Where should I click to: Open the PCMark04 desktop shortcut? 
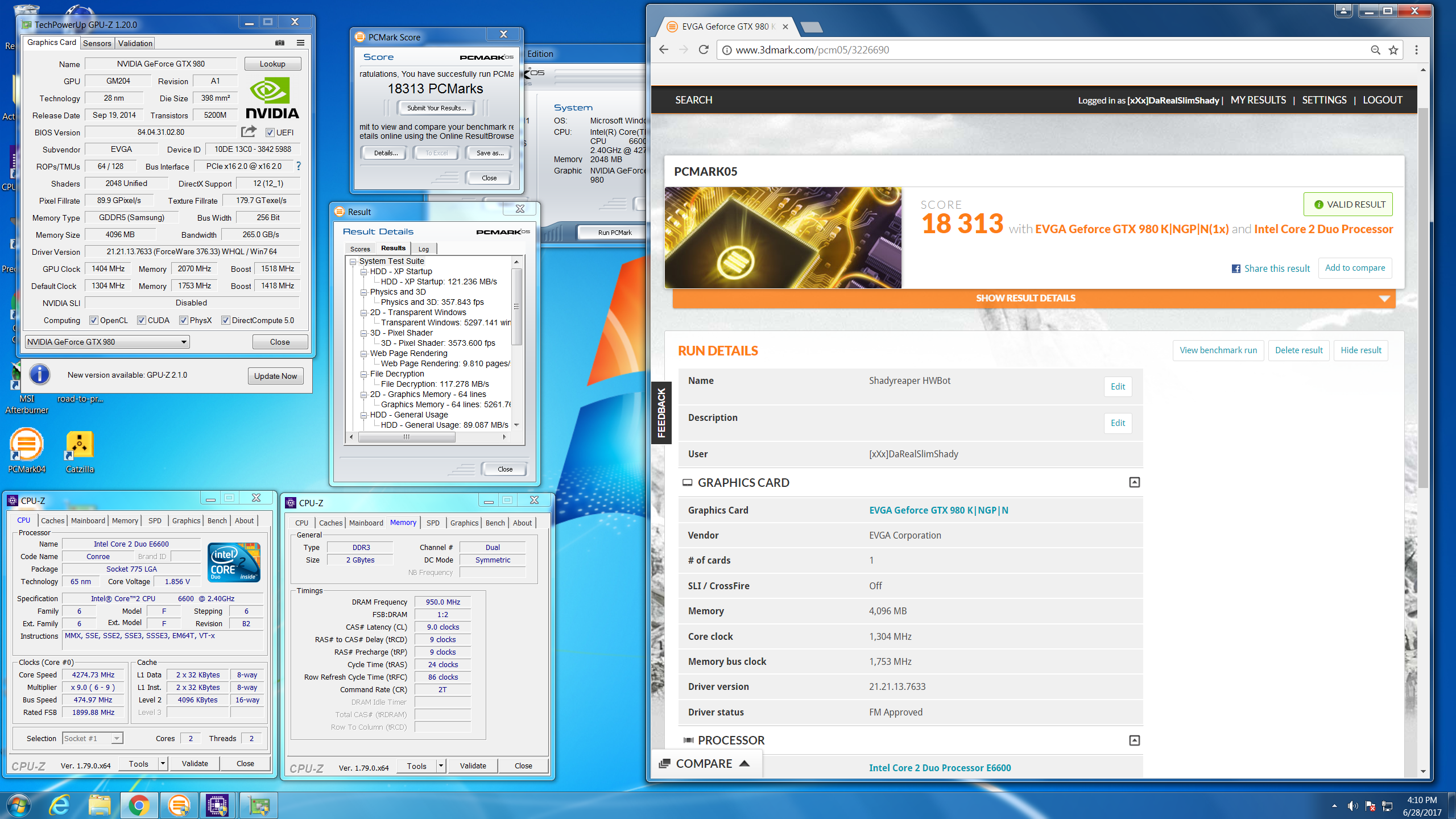tap(26, 452)
